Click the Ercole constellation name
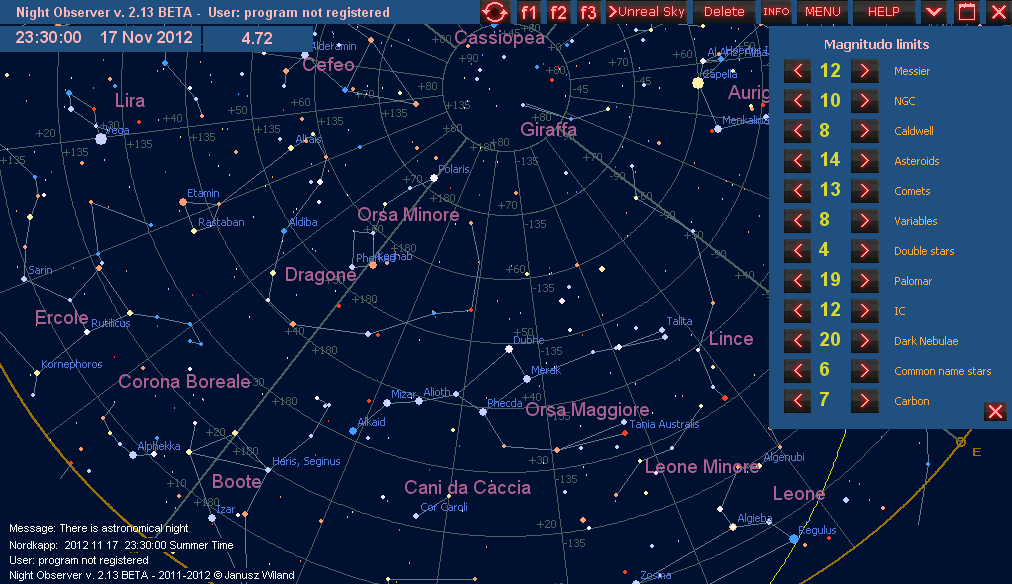Screen dimensions: 1012x584 (x=61, y=317)
